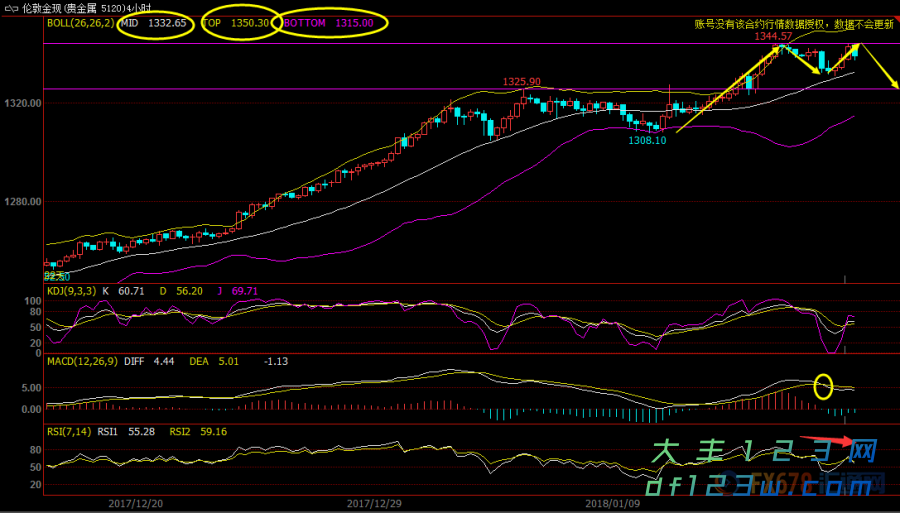The image size is (900, 513).
Task: Click the 1308.10 low price label
Action: [646, 141]
